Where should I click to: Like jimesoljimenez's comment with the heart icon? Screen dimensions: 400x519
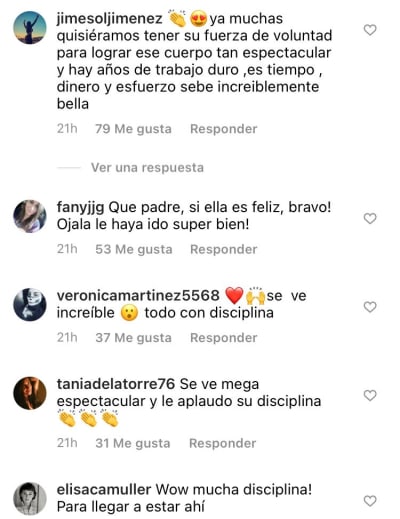coord(370,30)
